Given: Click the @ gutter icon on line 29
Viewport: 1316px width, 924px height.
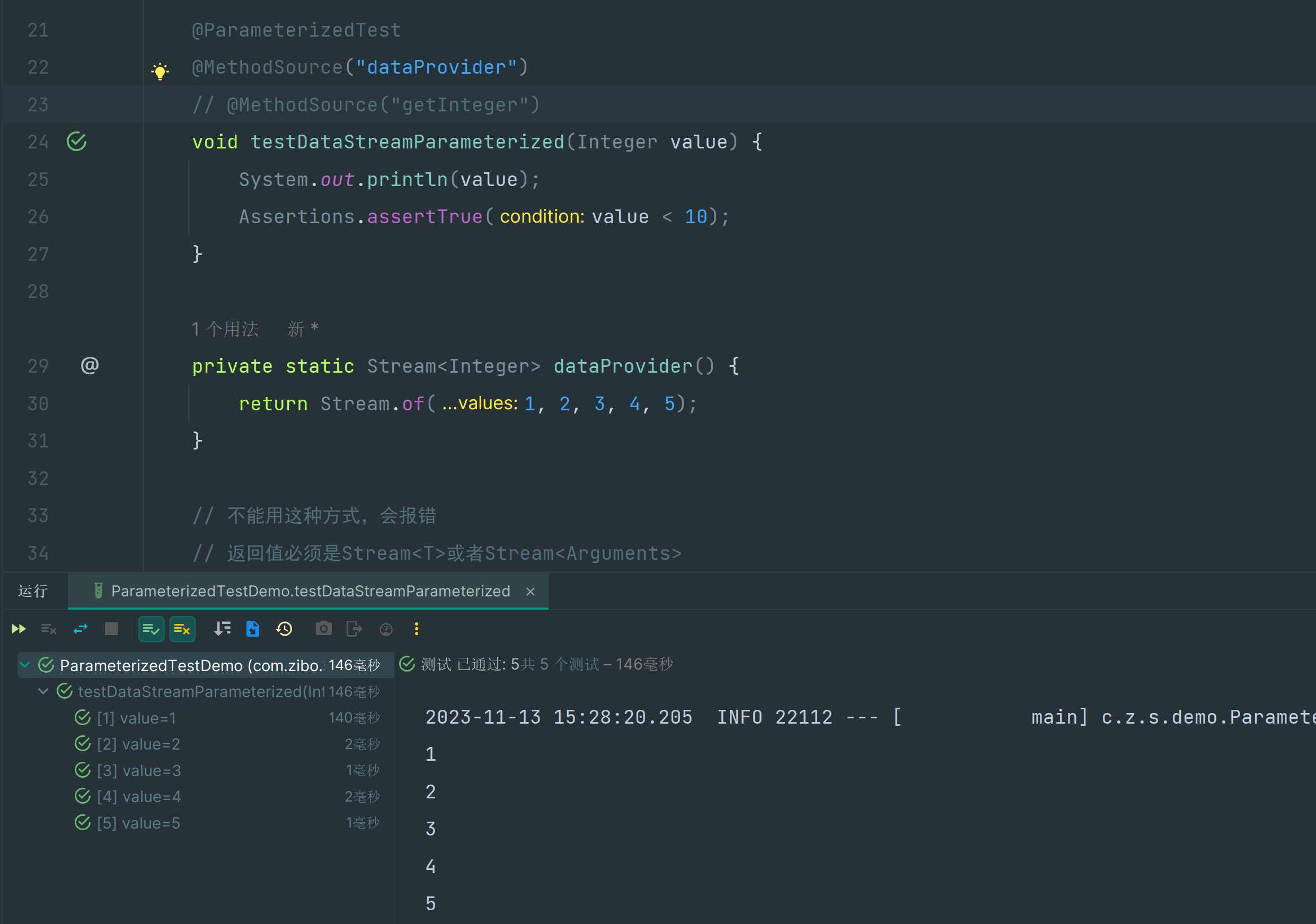Looking at the screenshot, I should click(x=90, y=365).
